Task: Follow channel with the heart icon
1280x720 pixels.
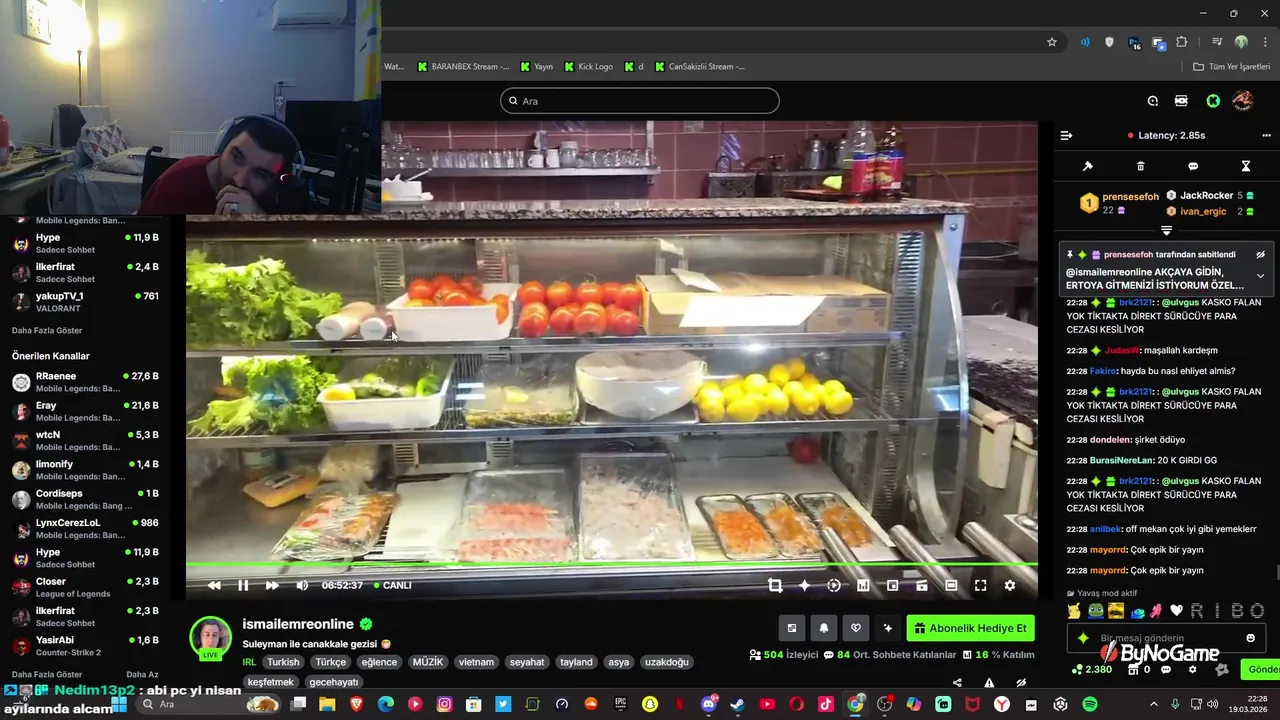Action: (856, 628)
